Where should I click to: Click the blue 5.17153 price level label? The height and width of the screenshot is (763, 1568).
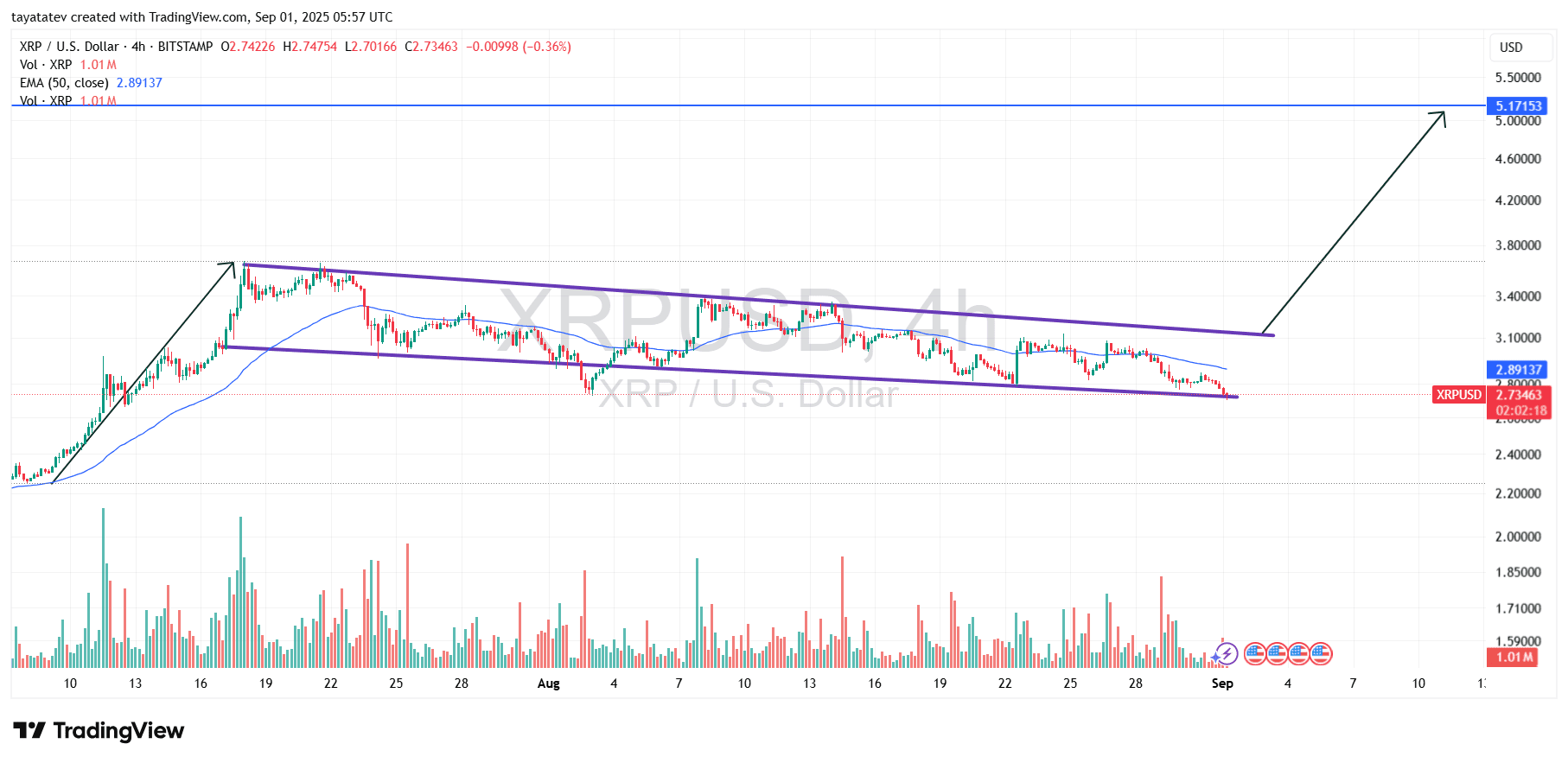(1519, 105)
